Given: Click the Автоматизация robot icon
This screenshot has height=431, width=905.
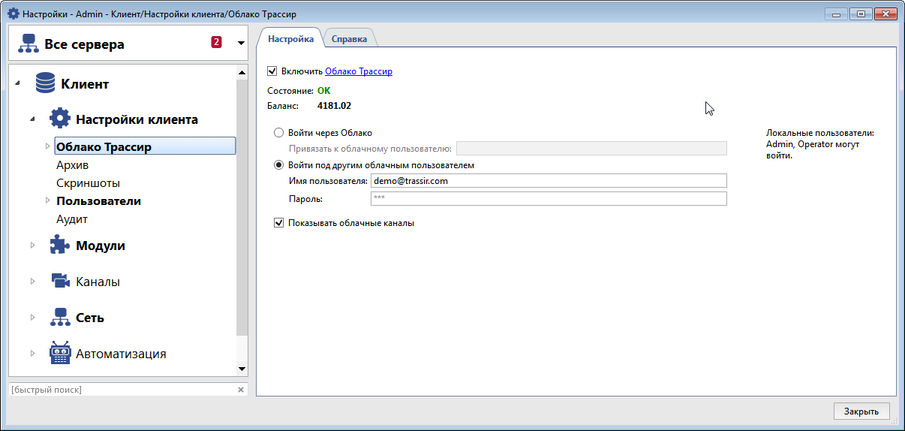Looking at the screenshot, I should 60,354.
